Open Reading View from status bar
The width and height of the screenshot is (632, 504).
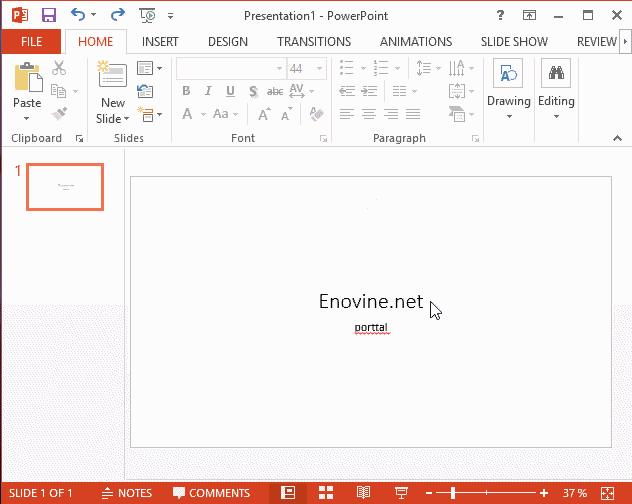click(x=364, y=493)
